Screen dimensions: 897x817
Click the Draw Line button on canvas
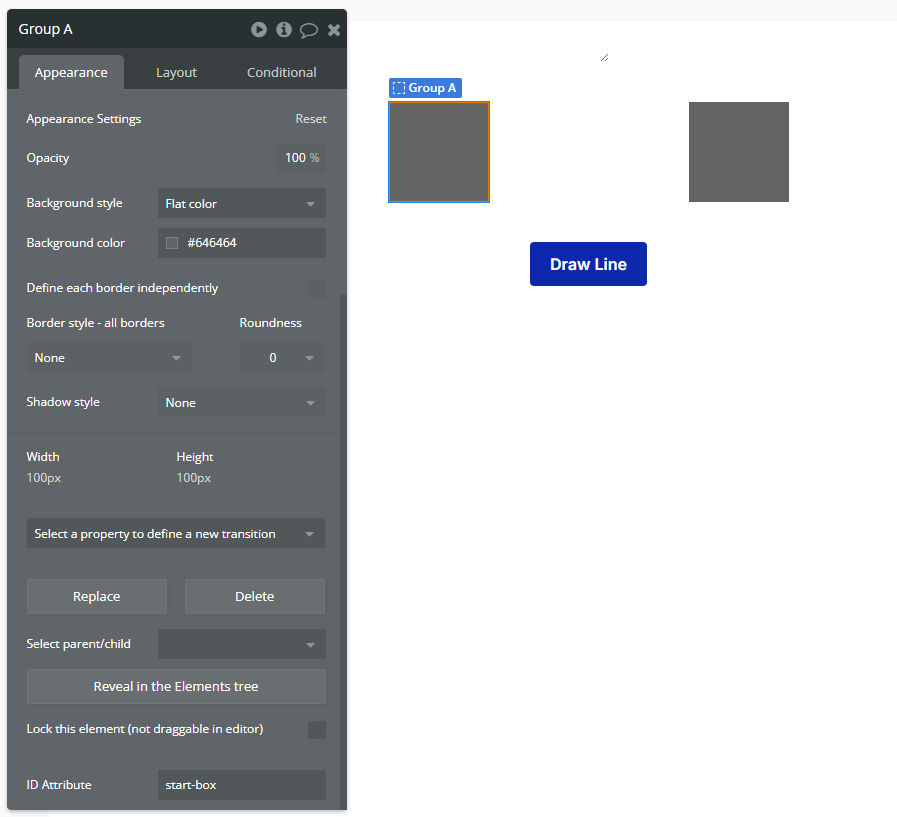588,264
